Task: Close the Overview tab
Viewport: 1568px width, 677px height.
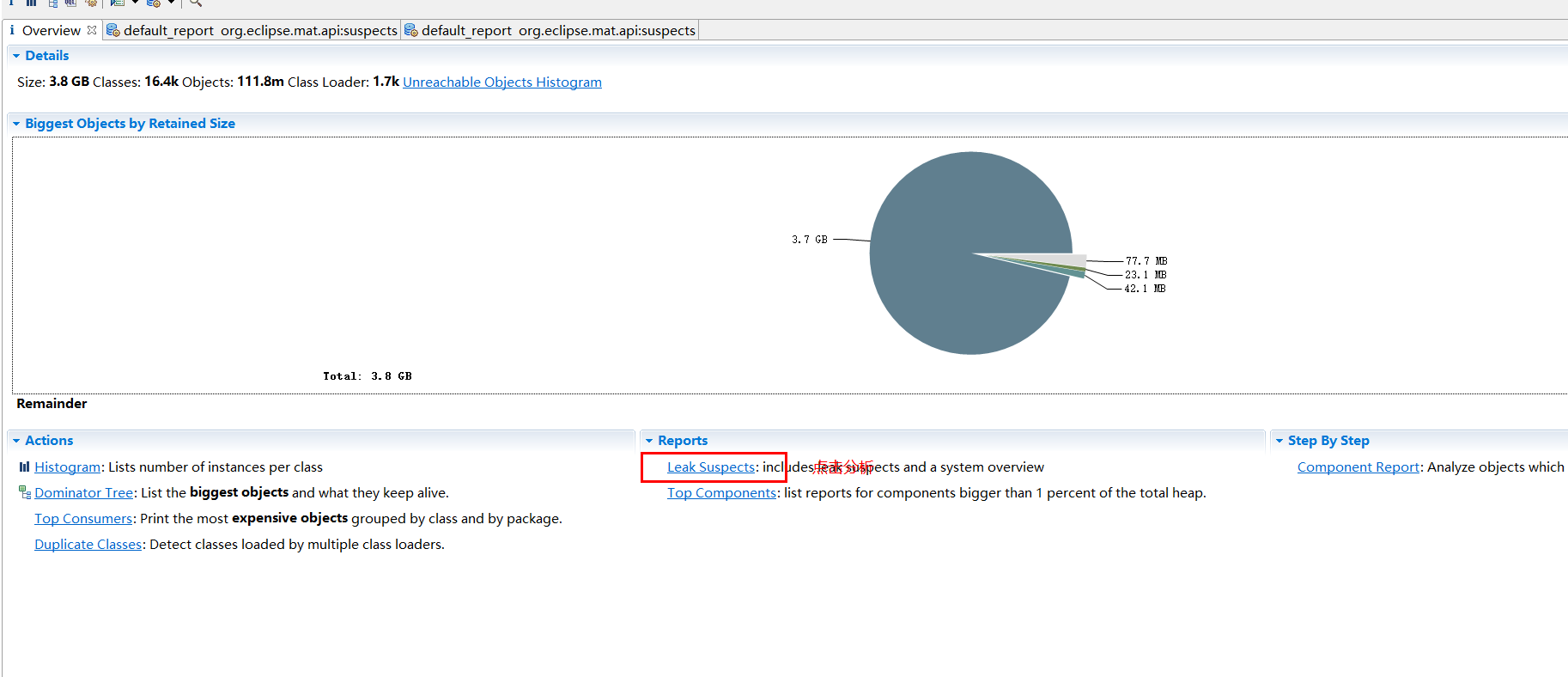Action: coord(92,30)
